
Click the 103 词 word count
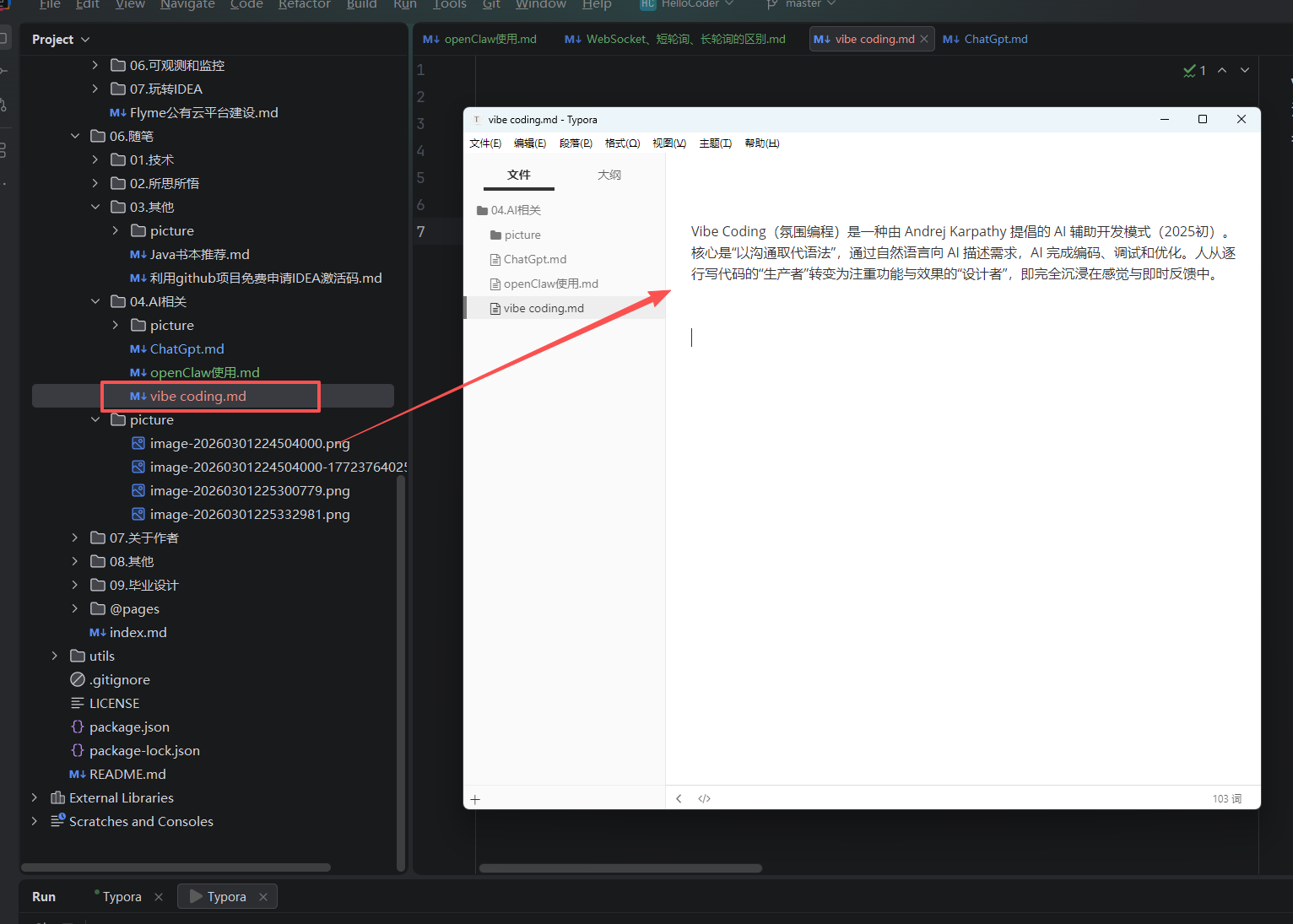pos(1226,798)
